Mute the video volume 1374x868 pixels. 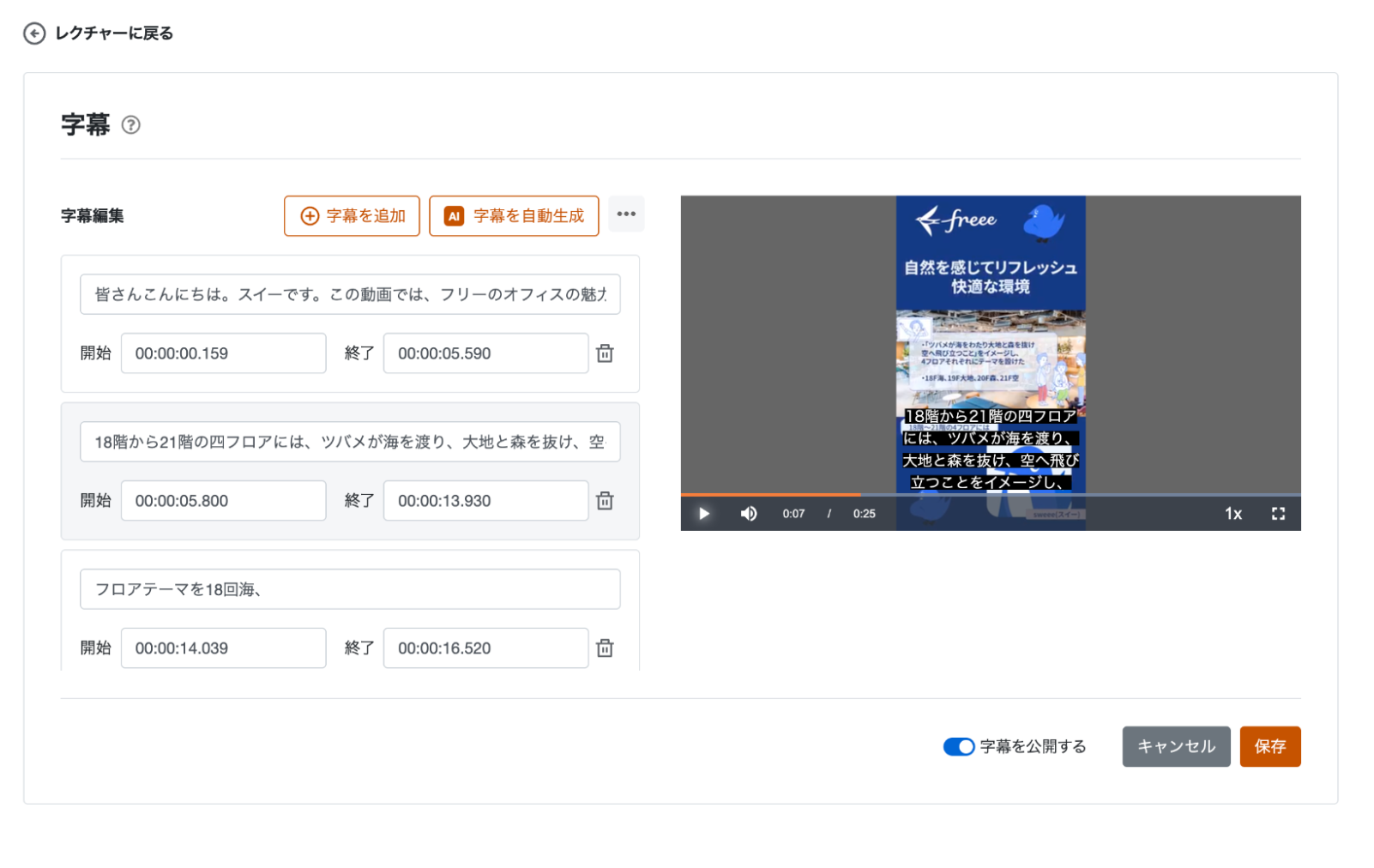[x=749, y=514]
